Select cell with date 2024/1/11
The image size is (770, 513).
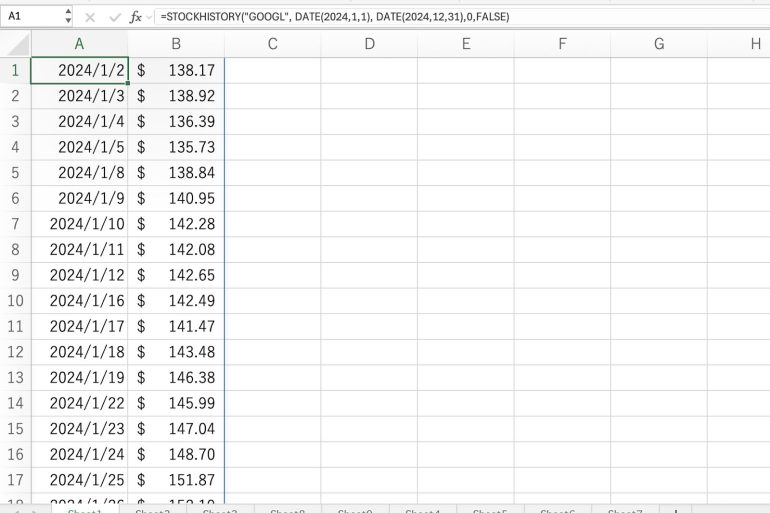pyautogui.click(x=79, y=249)
